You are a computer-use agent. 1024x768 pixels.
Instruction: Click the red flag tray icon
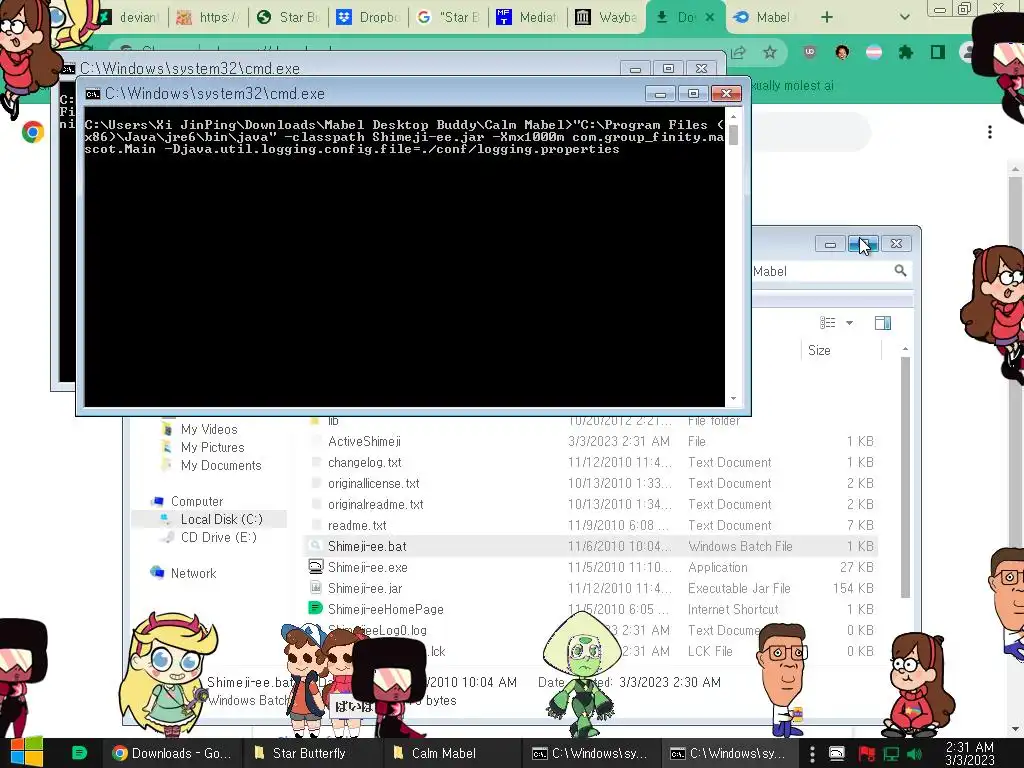(x=867, y=754)
